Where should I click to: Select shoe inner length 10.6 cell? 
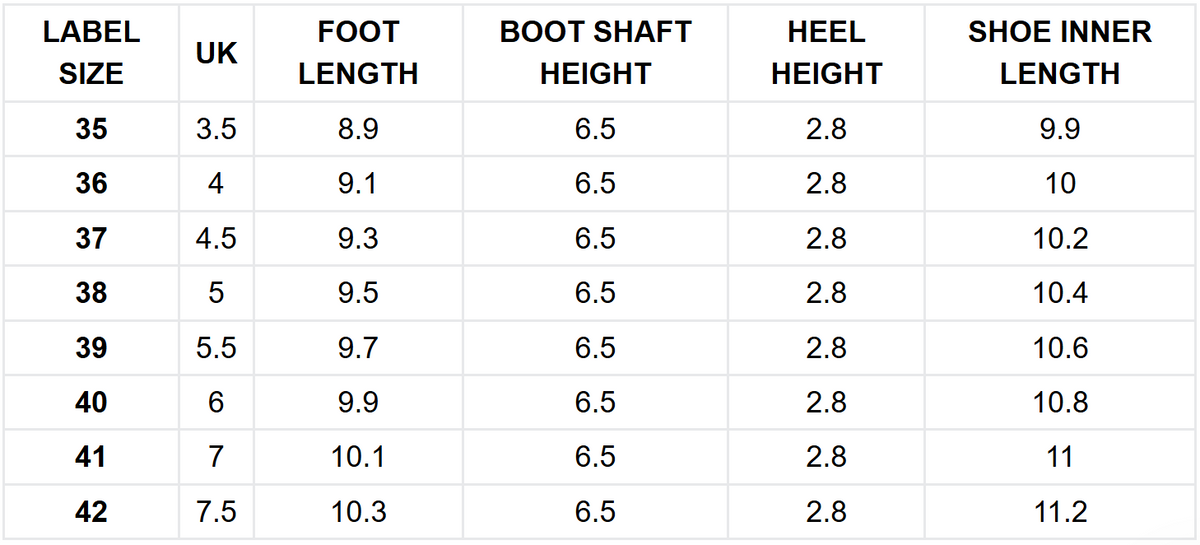1059,348
